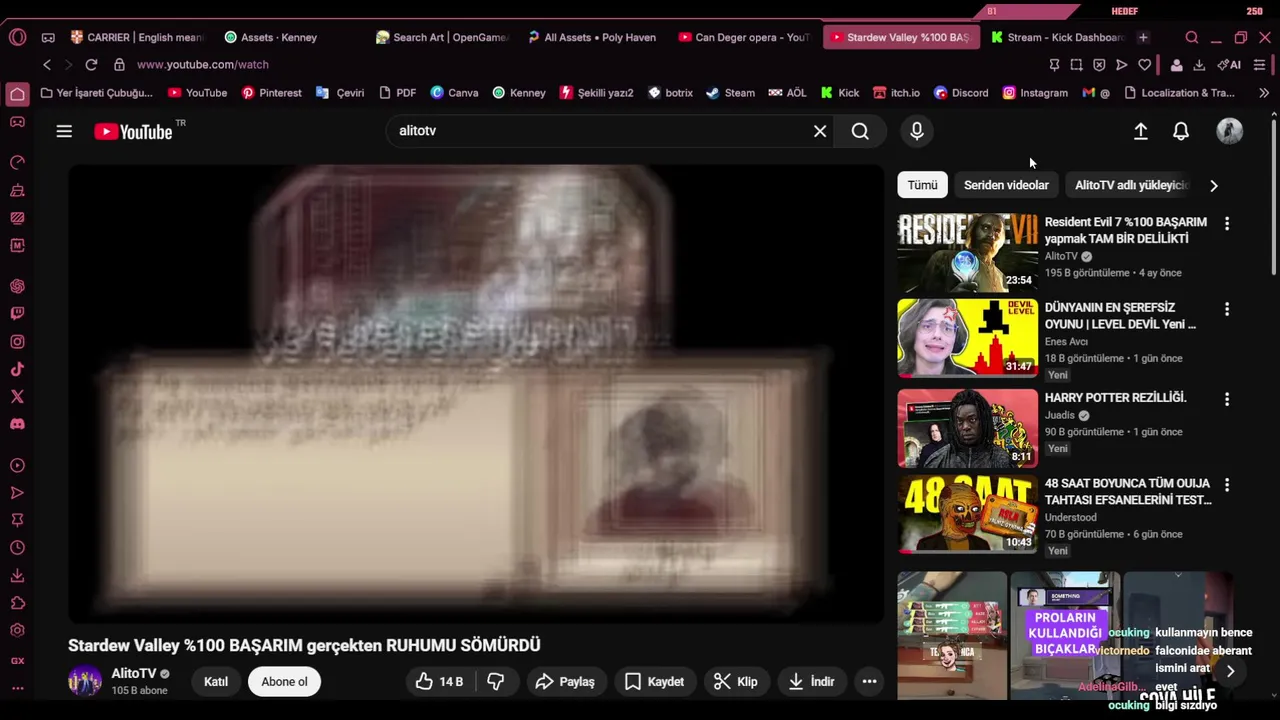Create a clip with Klip button

pos(735,682)
